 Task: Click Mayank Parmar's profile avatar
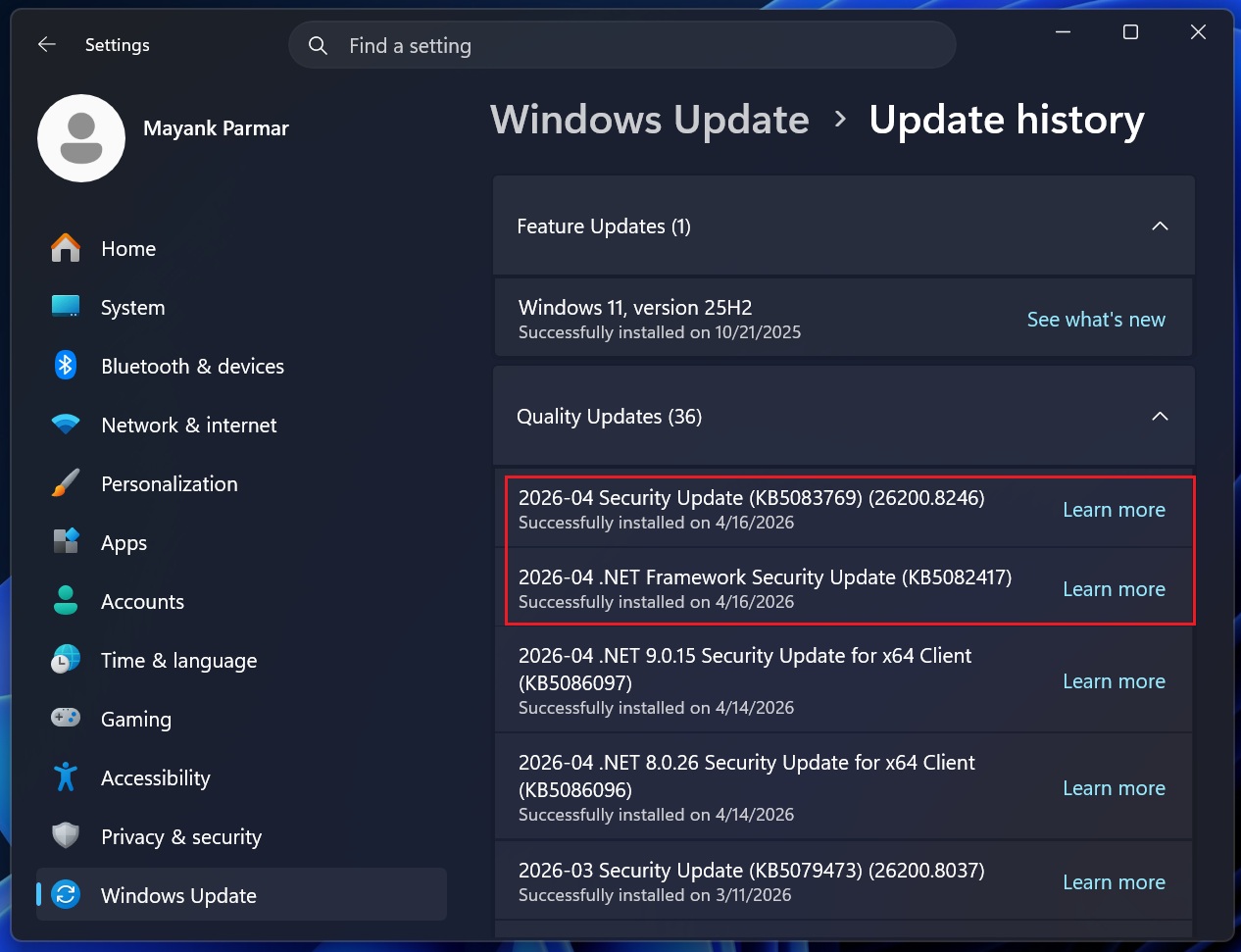[81, 138]
